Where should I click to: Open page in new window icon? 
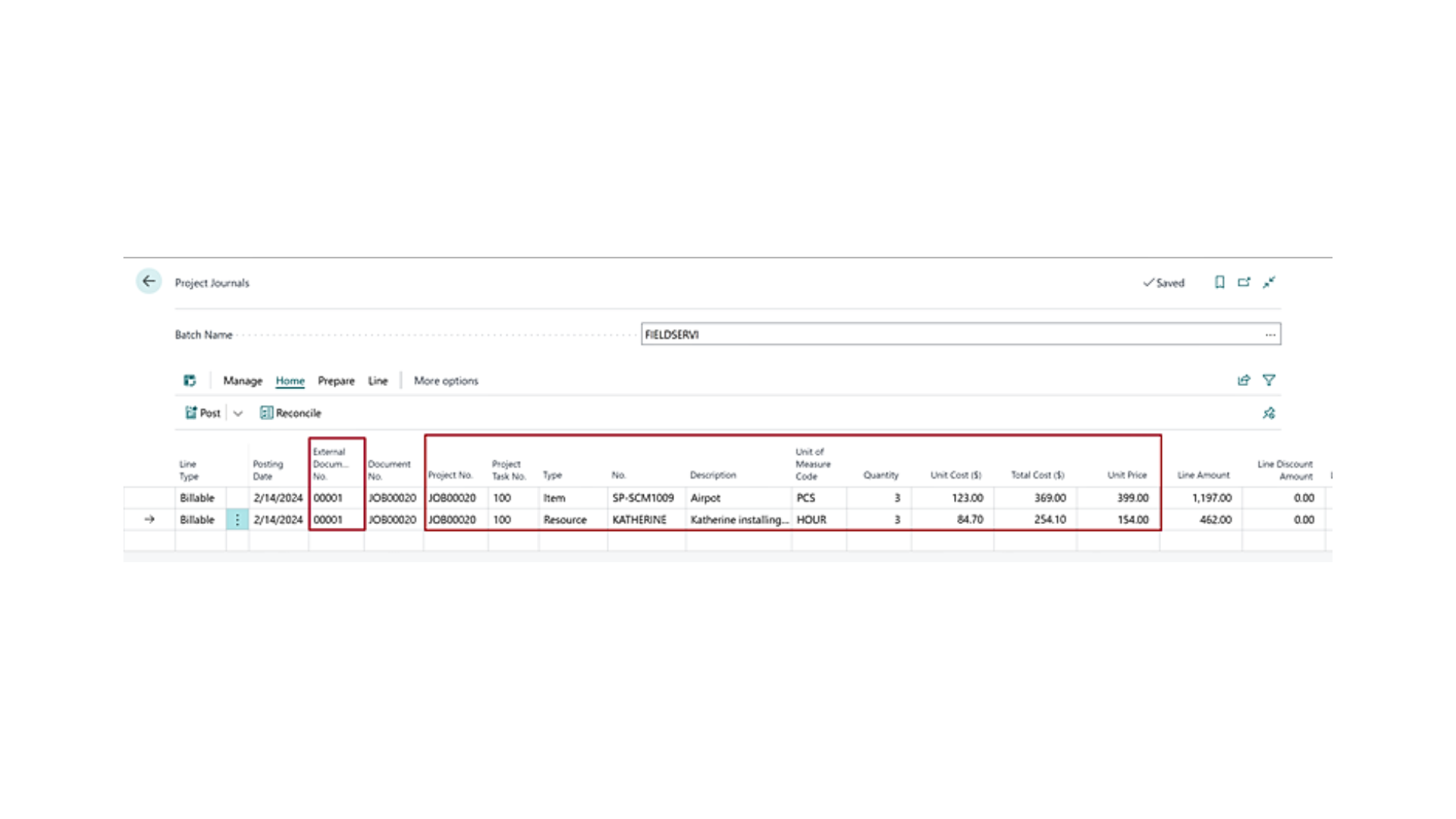1244,282
